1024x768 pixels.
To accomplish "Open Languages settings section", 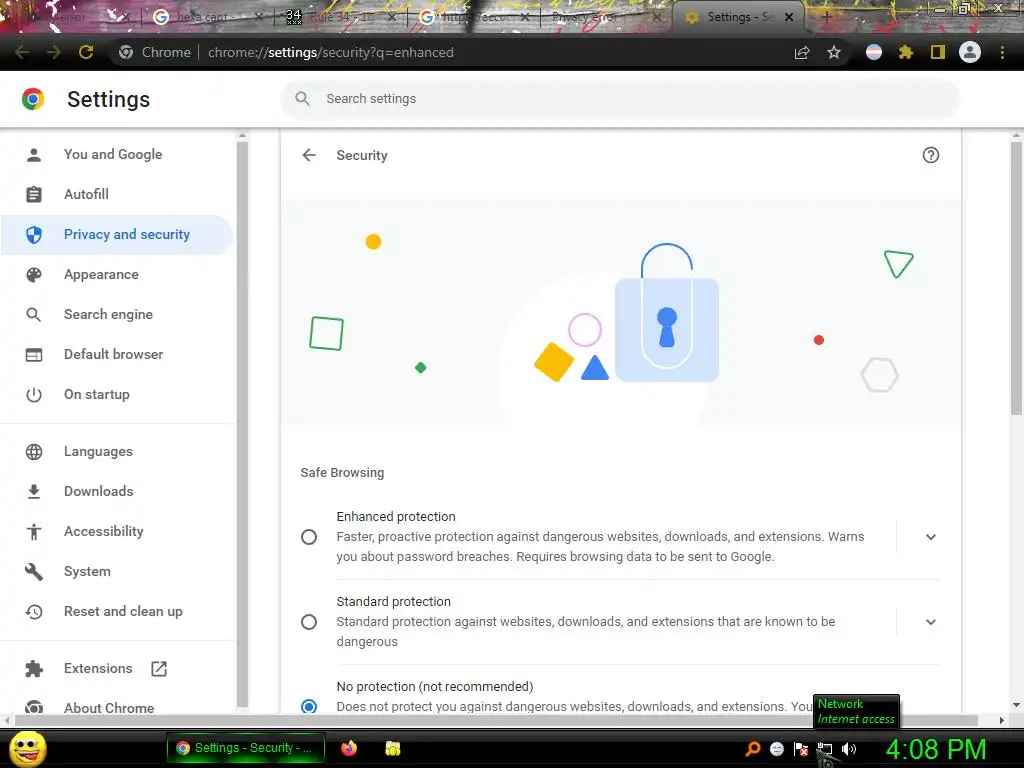I will [116, 451].
